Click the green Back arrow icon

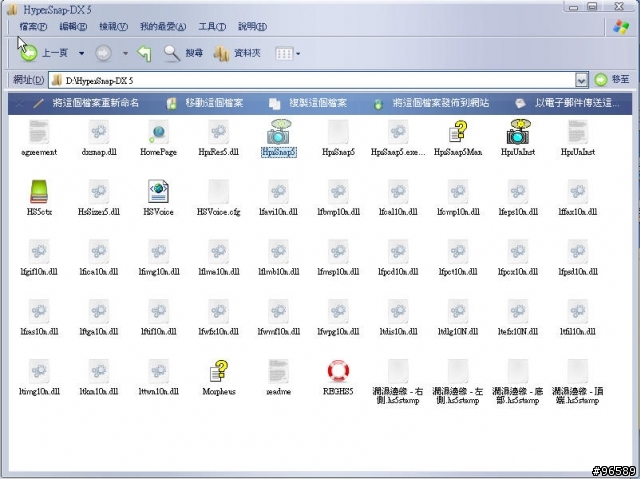coord(29,53)
